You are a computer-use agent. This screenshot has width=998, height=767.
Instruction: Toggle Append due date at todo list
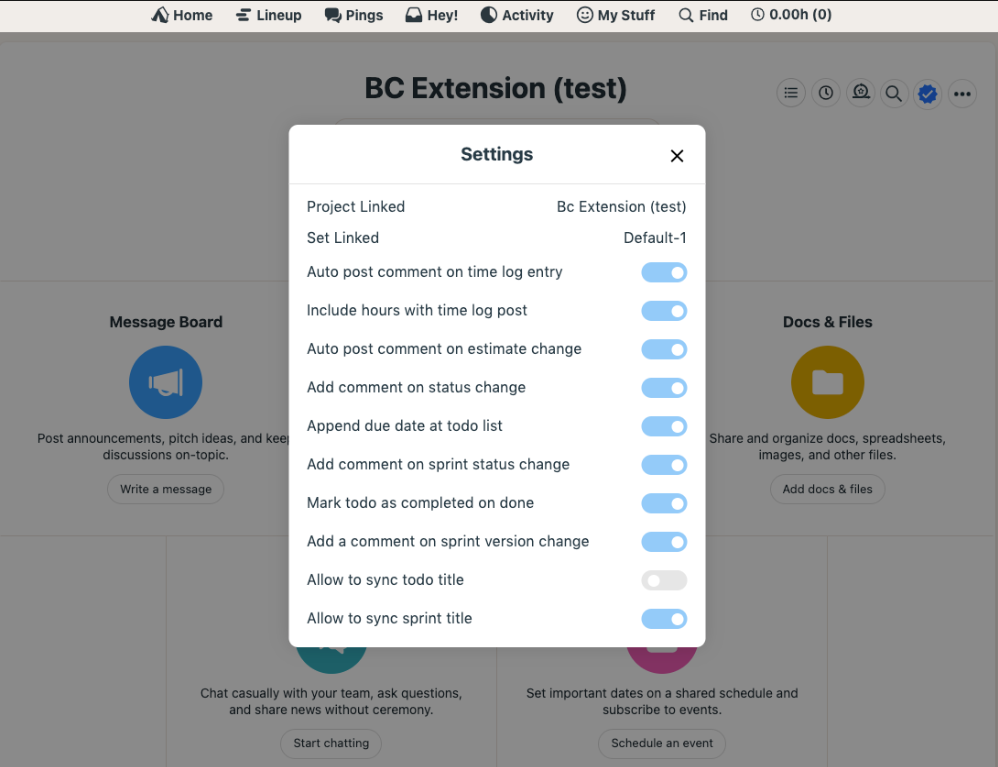point(664,426)
